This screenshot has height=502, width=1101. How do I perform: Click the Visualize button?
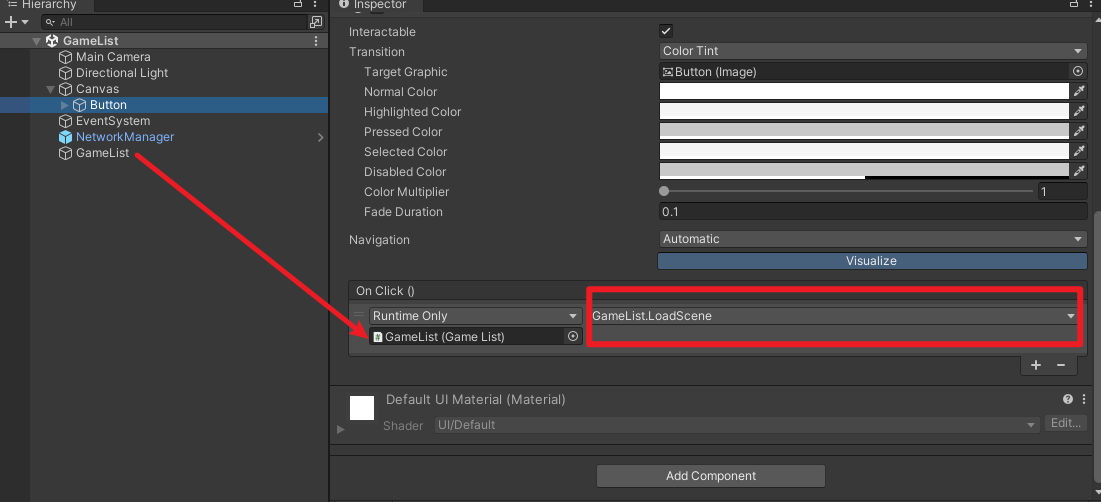click(x=872, y=261)
